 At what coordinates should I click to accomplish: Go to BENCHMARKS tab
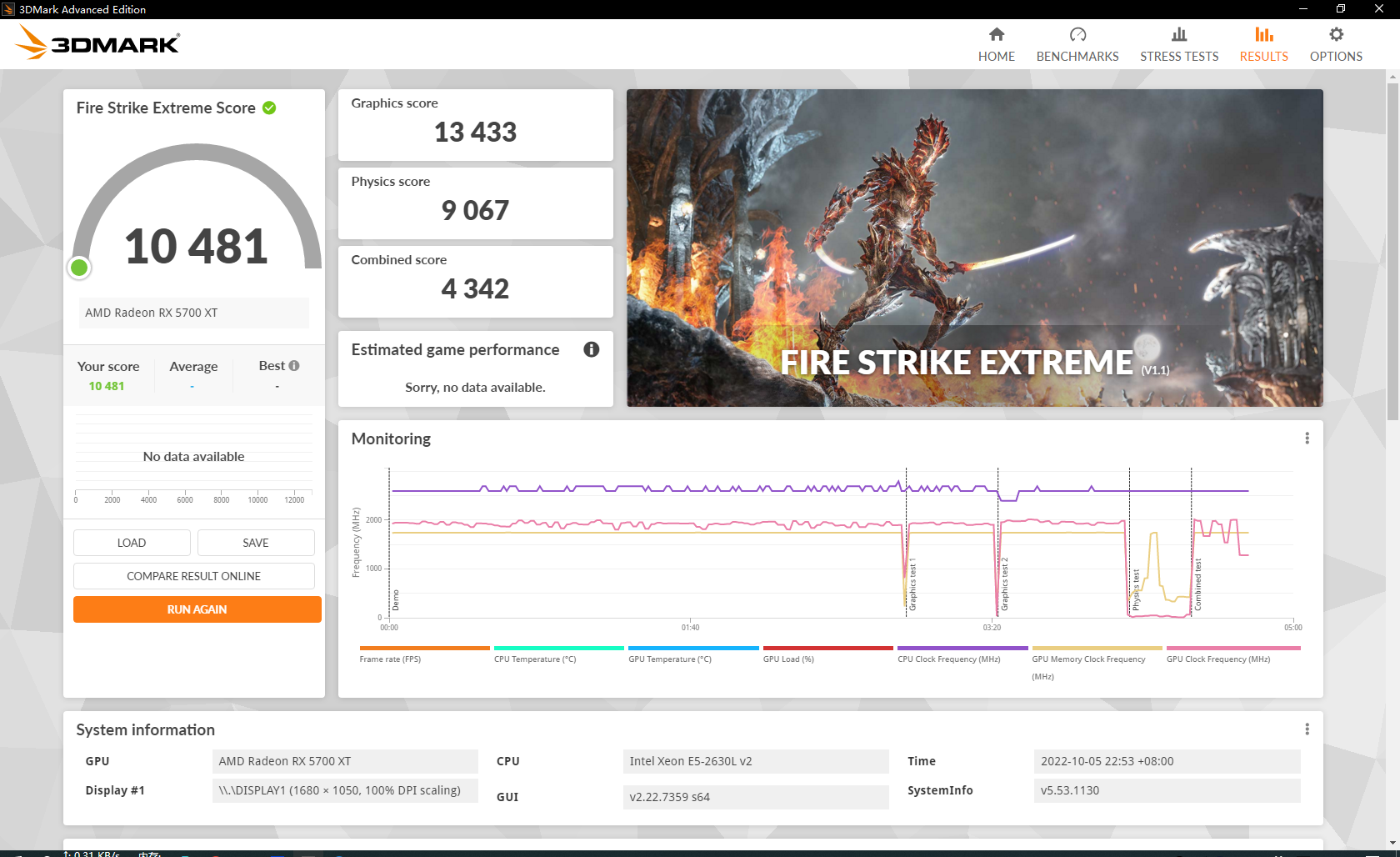coord(1077,45)
